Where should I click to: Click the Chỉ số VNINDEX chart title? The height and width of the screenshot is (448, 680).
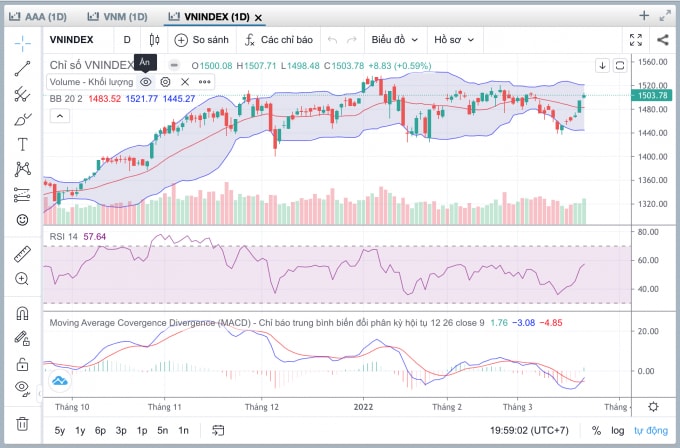click(92, 65)
